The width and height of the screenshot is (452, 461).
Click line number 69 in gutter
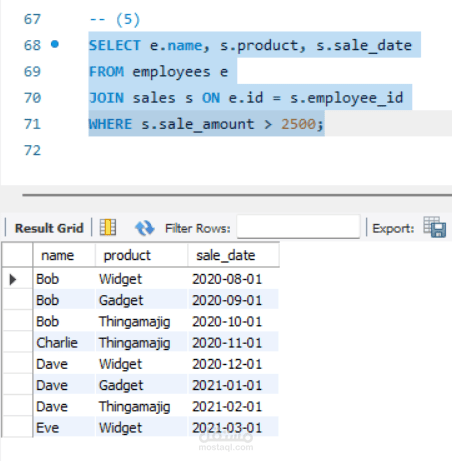tap(32, 72)
